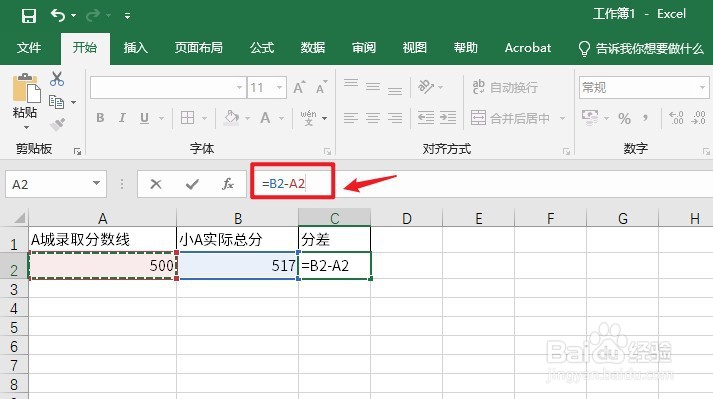Expand the 粘贴 options dropdown arrow
This screenshot has height=399, width=713.
[x=26, y=128]
